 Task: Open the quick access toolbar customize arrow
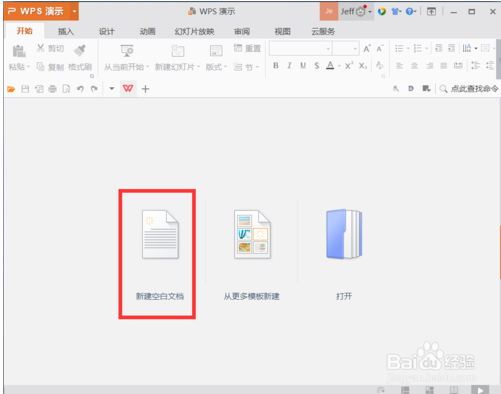(x=112, y=89)
